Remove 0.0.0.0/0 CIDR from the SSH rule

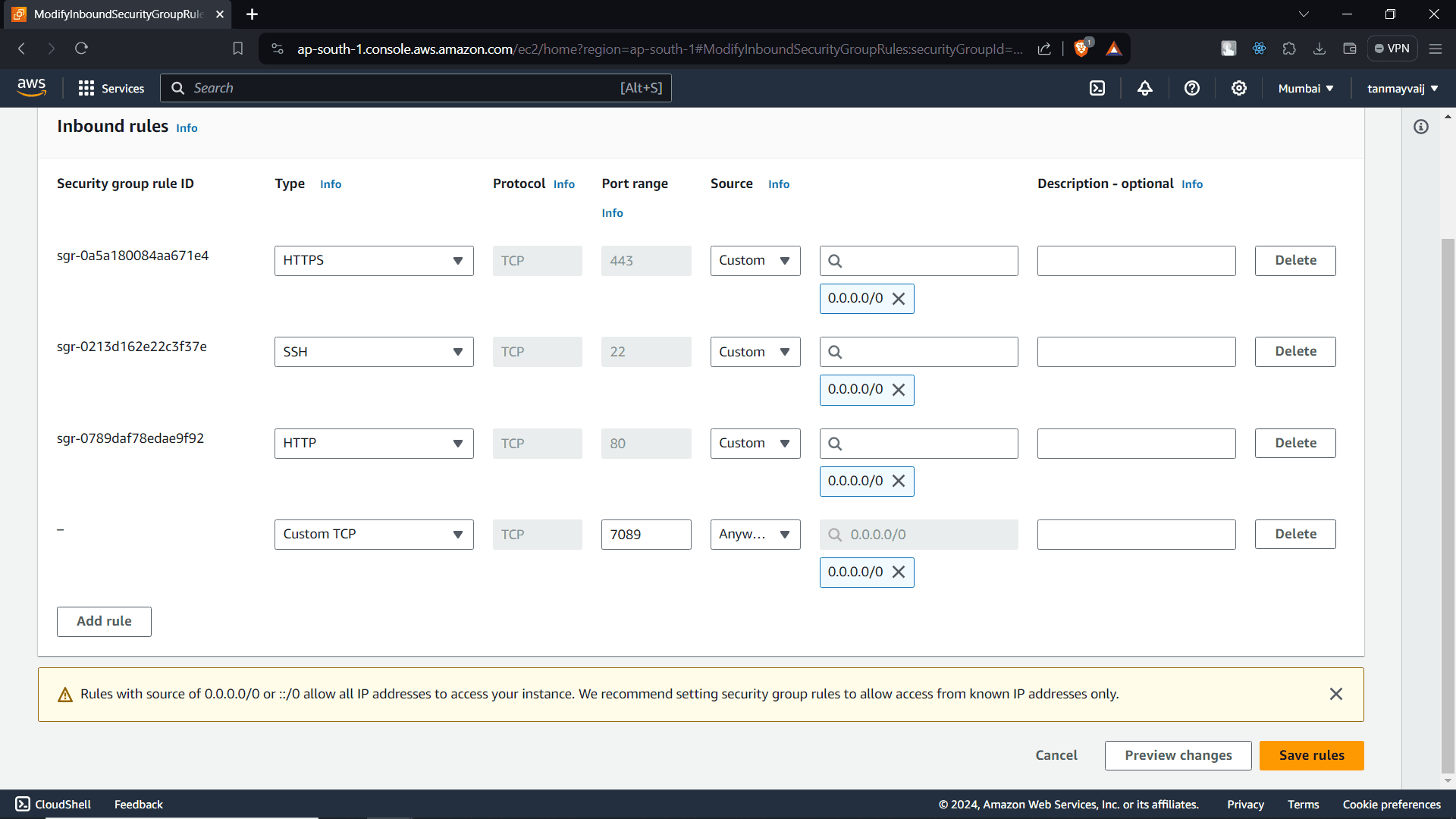pyautogui.click(x=899, y=390)
